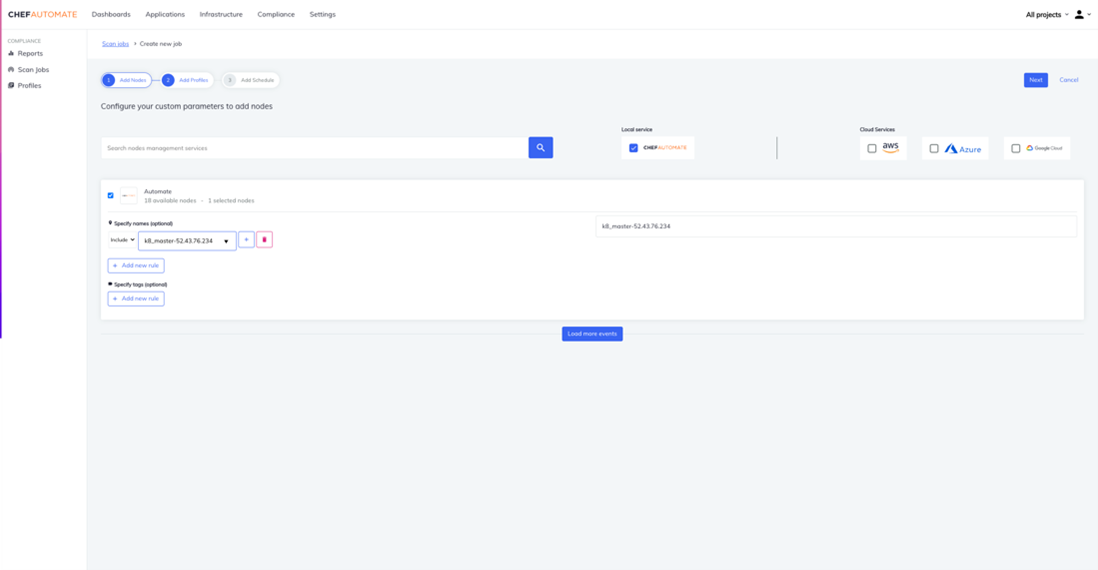Screen dimensions: 1098x570
Task: Enable the AWS cloud service checkbox
Action: tap(872, 148)
